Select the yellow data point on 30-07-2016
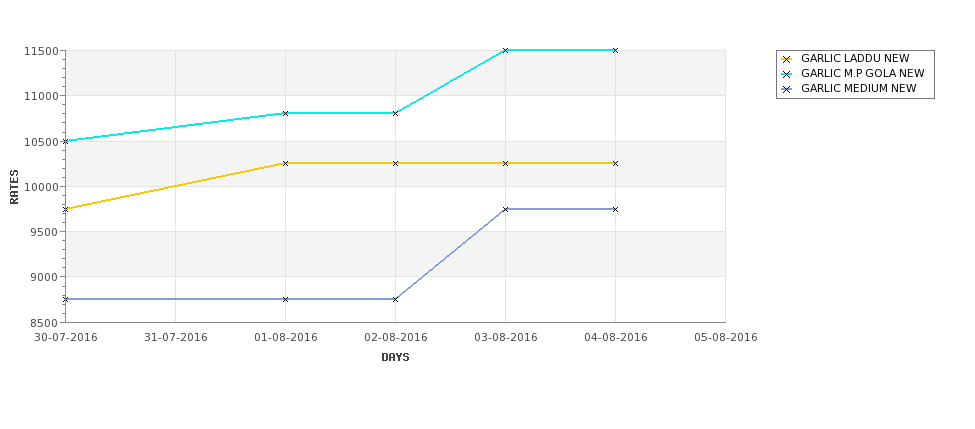 tap(66, 210)
